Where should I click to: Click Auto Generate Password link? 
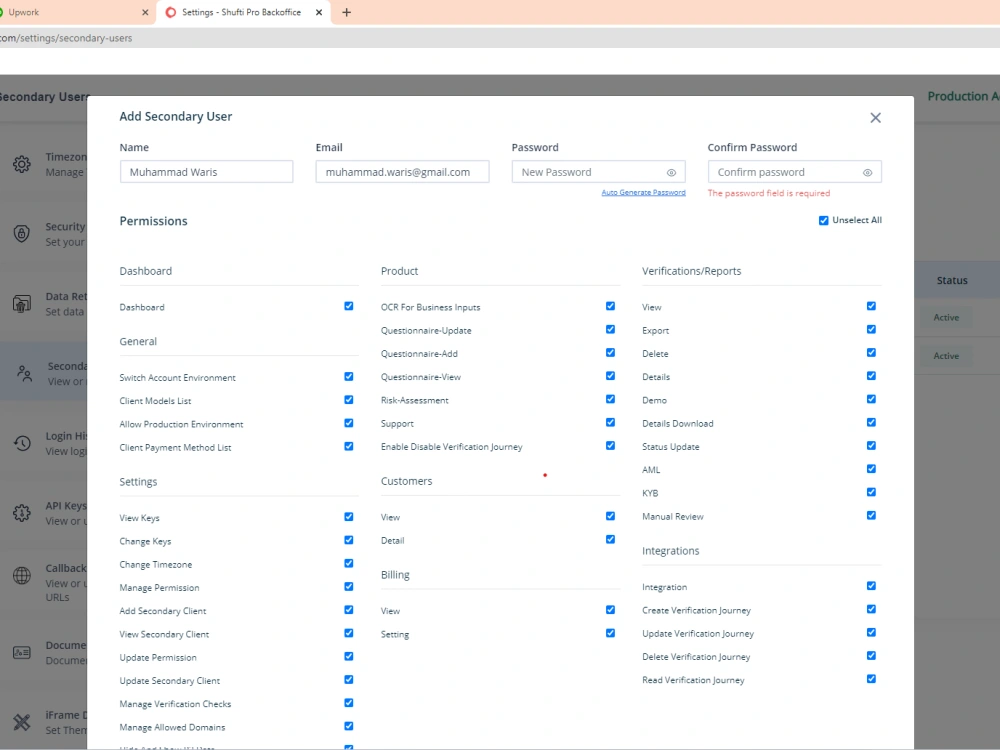[x=643, y=192]
